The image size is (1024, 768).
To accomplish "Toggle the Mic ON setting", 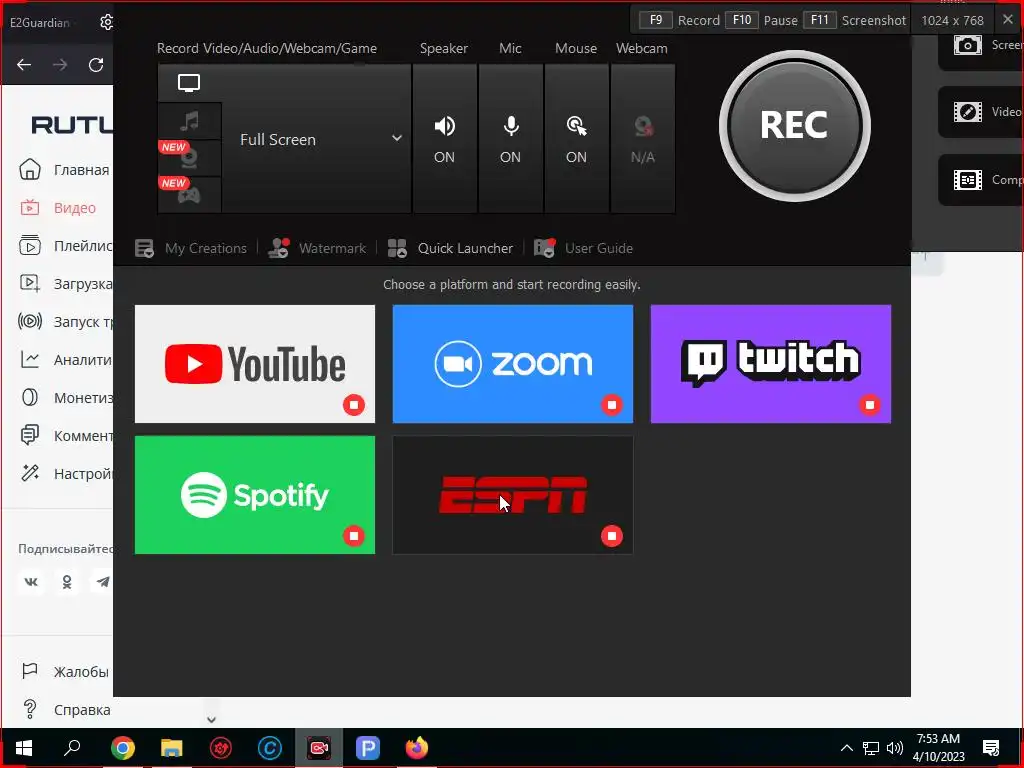I will (x=511, y=139).
